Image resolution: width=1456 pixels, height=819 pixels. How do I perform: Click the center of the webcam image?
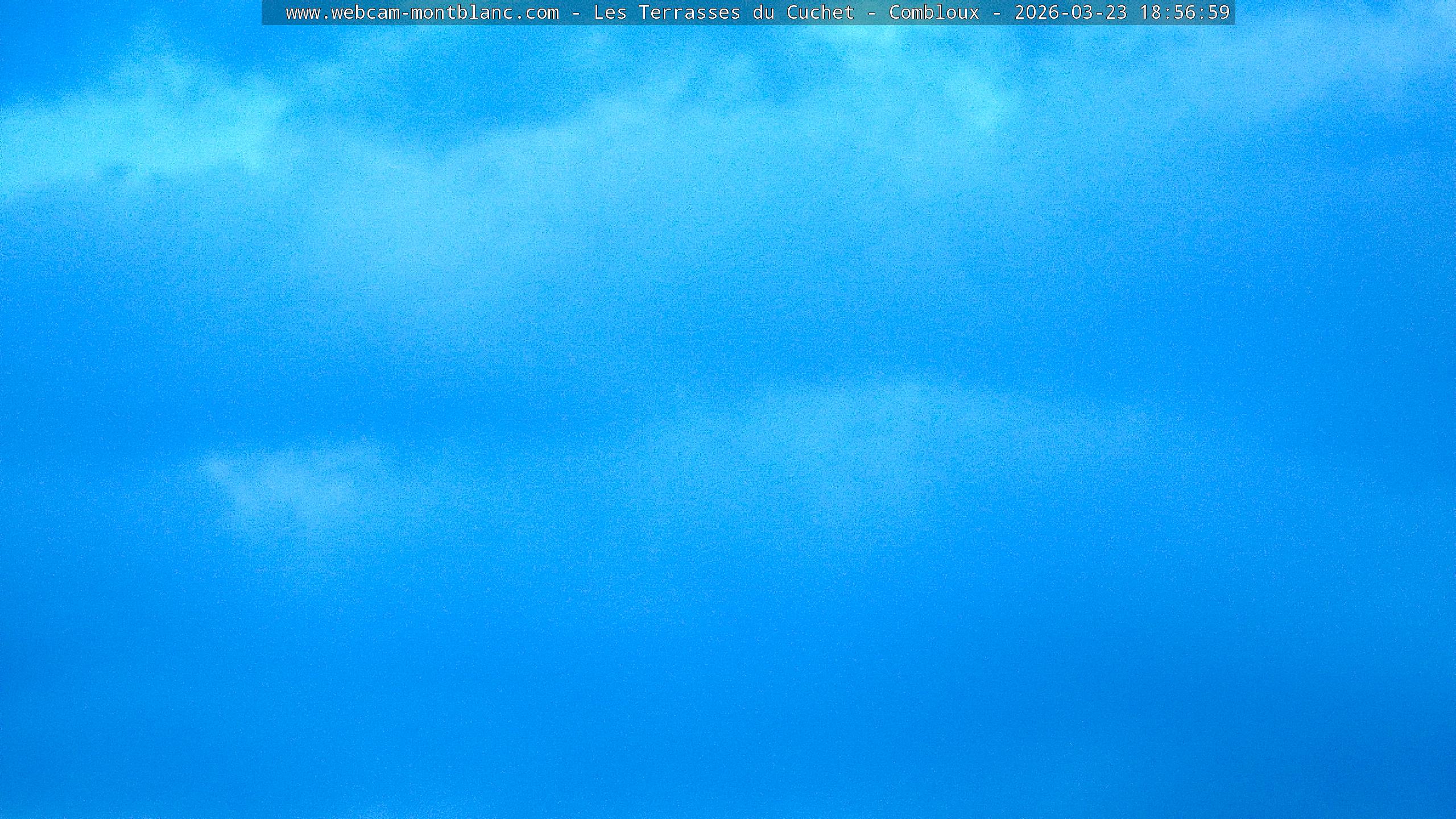click(x=728, y=409)
